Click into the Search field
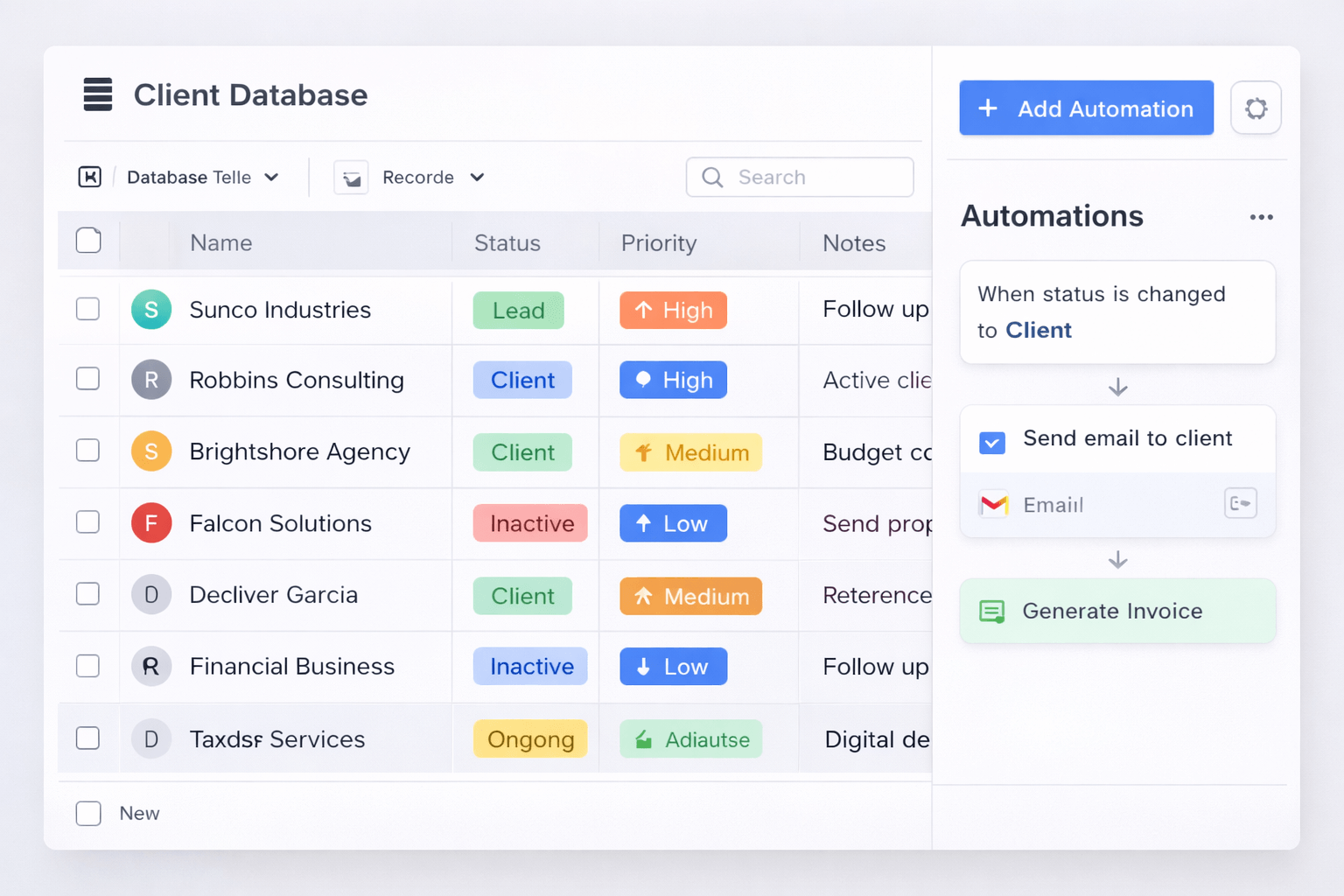Image resolution: width=1344 pixels, height=896 pixels. (x=800, y=178)
